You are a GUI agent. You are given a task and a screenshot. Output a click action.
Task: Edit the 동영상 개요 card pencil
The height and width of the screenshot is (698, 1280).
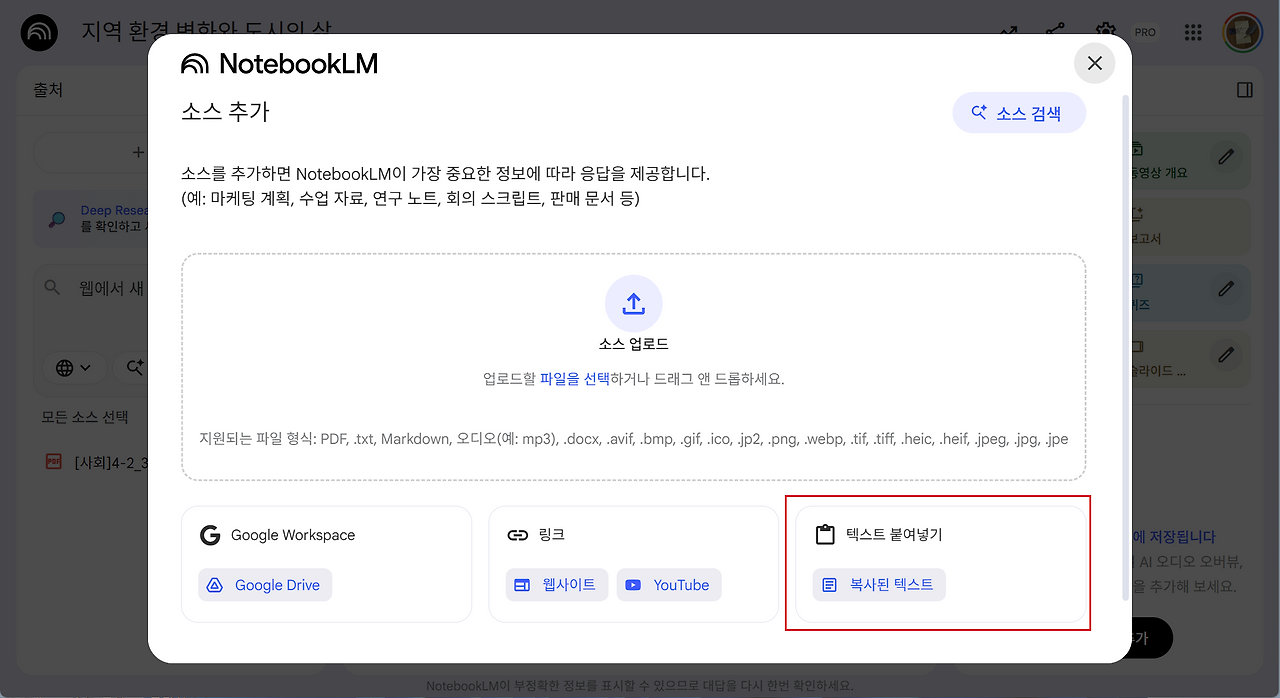click(x=1226, y=157)
